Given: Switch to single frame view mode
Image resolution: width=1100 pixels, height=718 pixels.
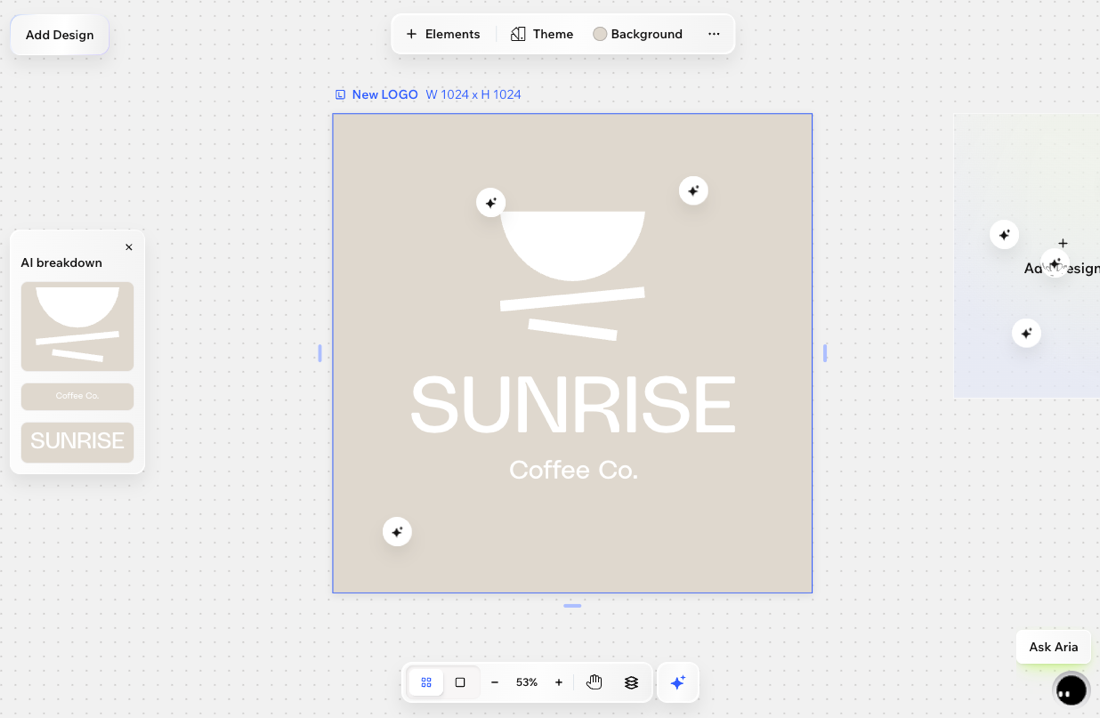Looking at the screenshot, I should pos(460,682).
